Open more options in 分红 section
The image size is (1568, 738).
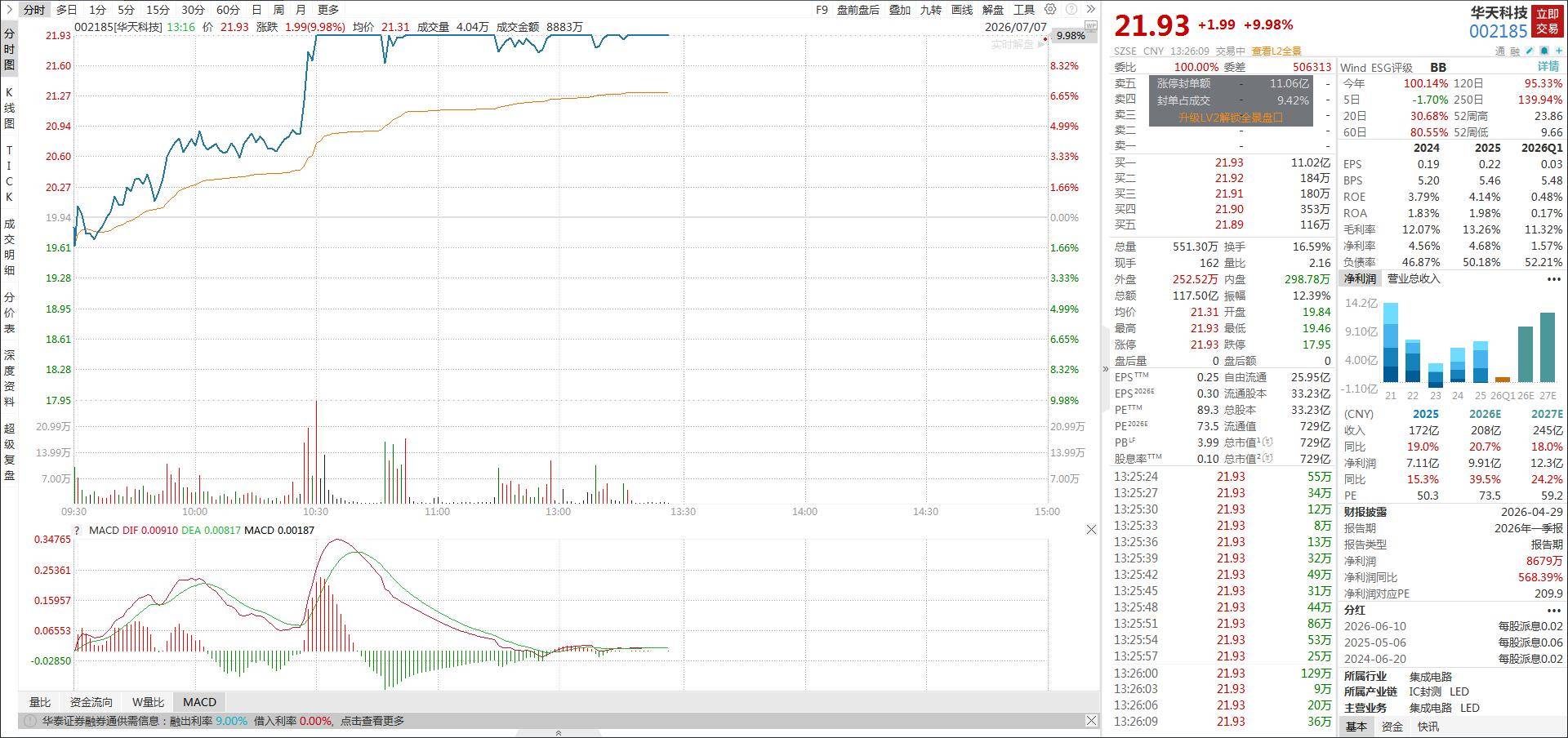[x=1553, y=610]
